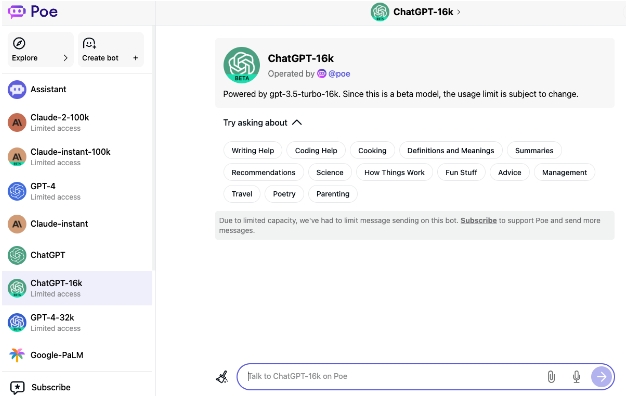
Task: Open Explore from the compass icon
Action: point(19,43)
